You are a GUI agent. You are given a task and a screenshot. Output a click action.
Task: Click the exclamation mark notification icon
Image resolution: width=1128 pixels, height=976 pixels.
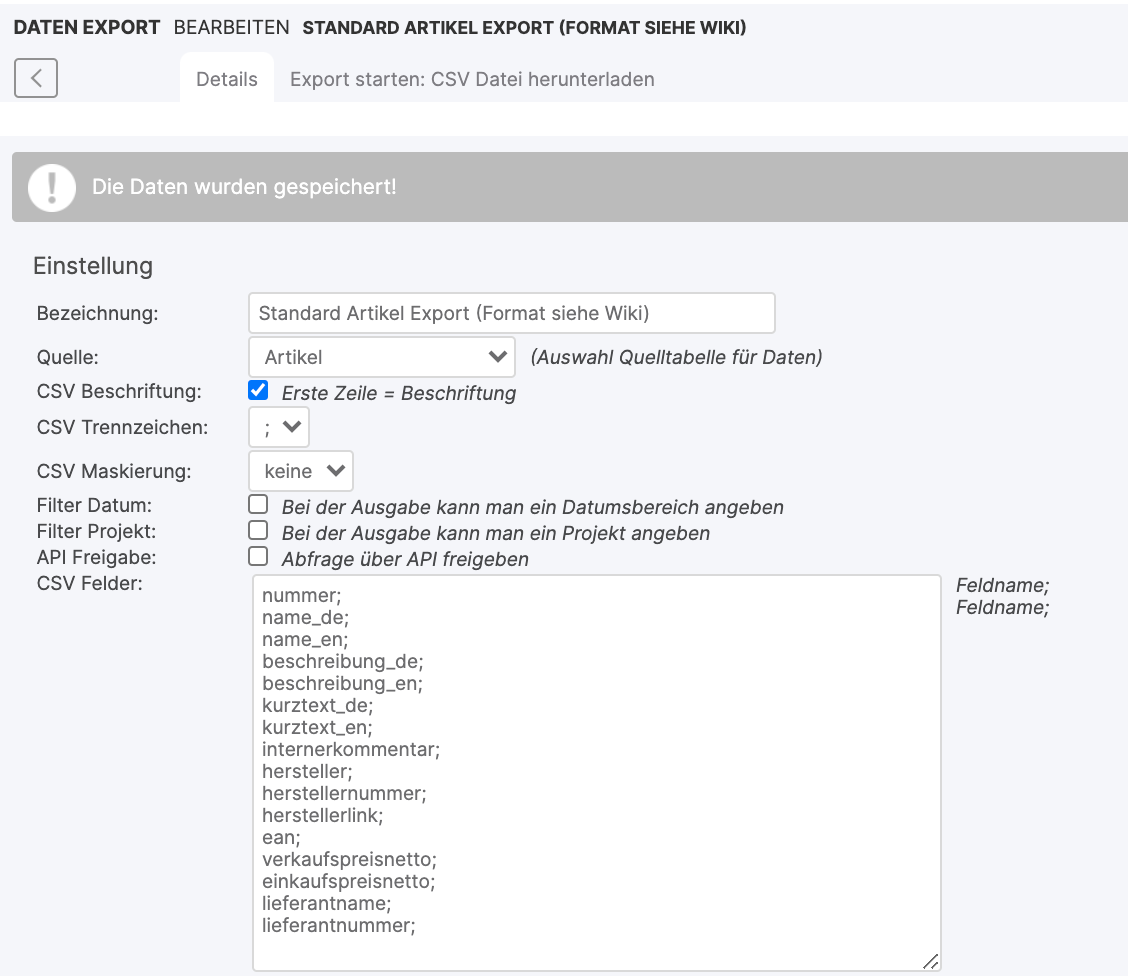point(52,187)
